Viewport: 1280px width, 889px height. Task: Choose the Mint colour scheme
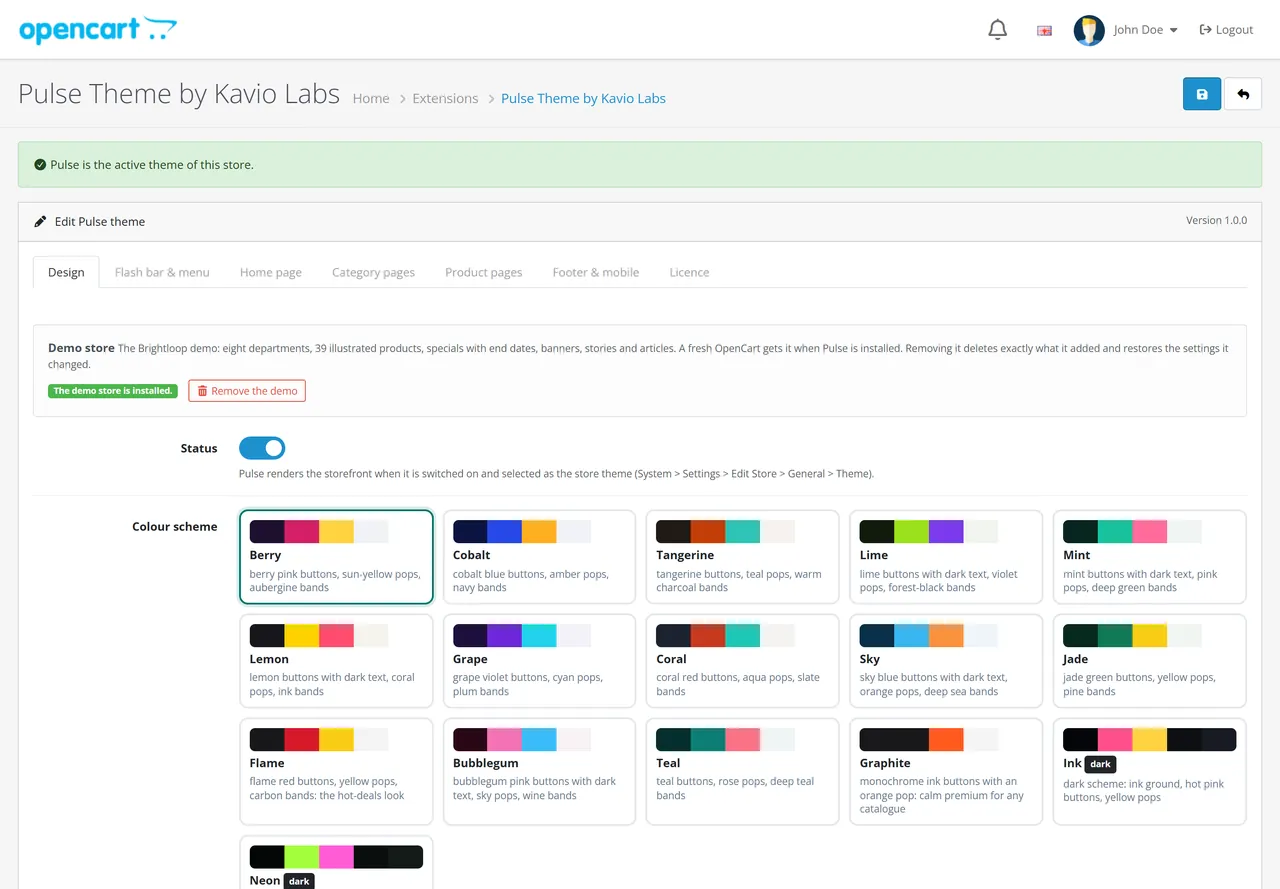(1149, 557)
